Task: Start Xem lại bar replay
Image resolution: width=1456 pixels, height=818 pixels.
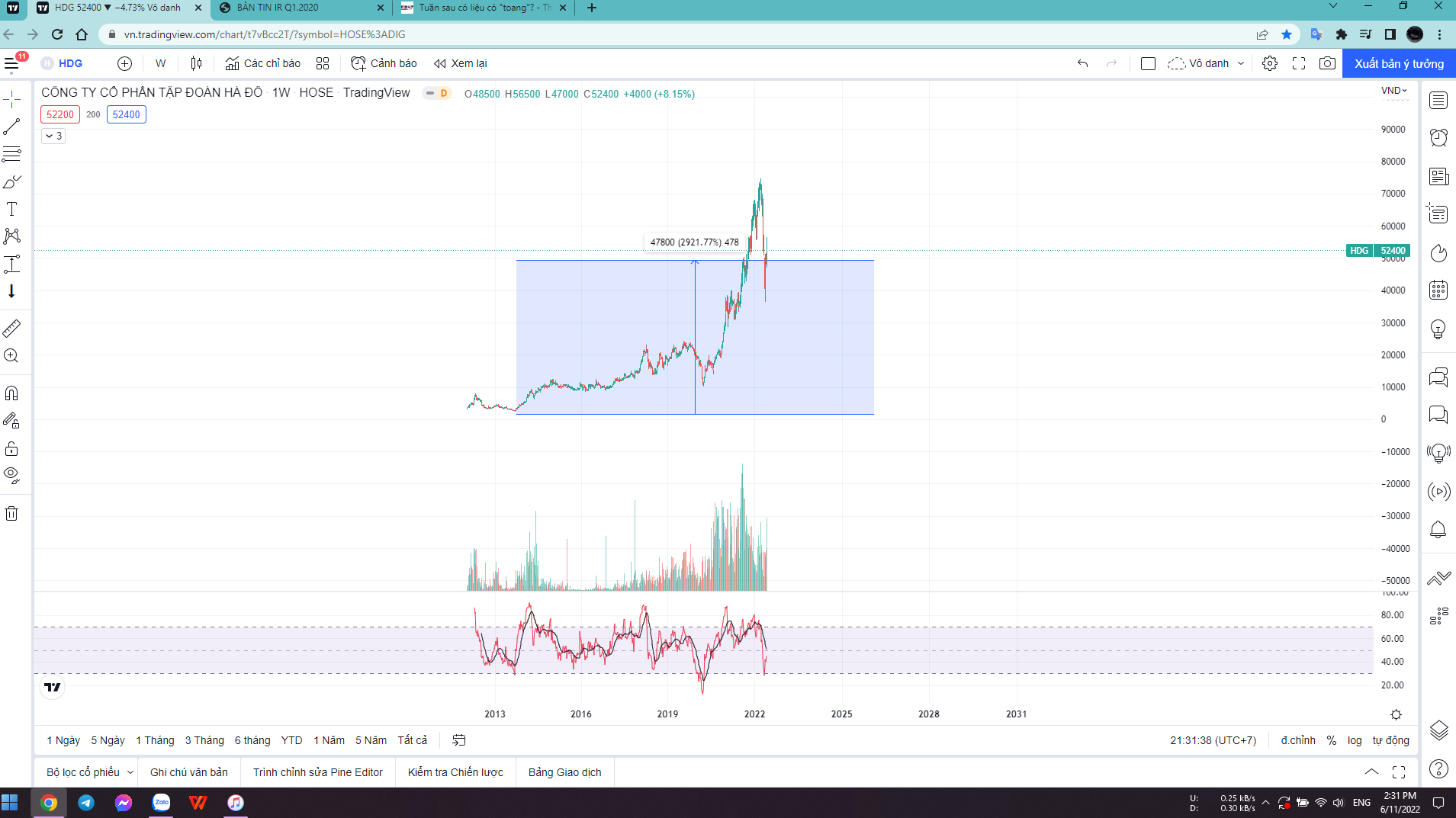Action: (x=461, y=63)
